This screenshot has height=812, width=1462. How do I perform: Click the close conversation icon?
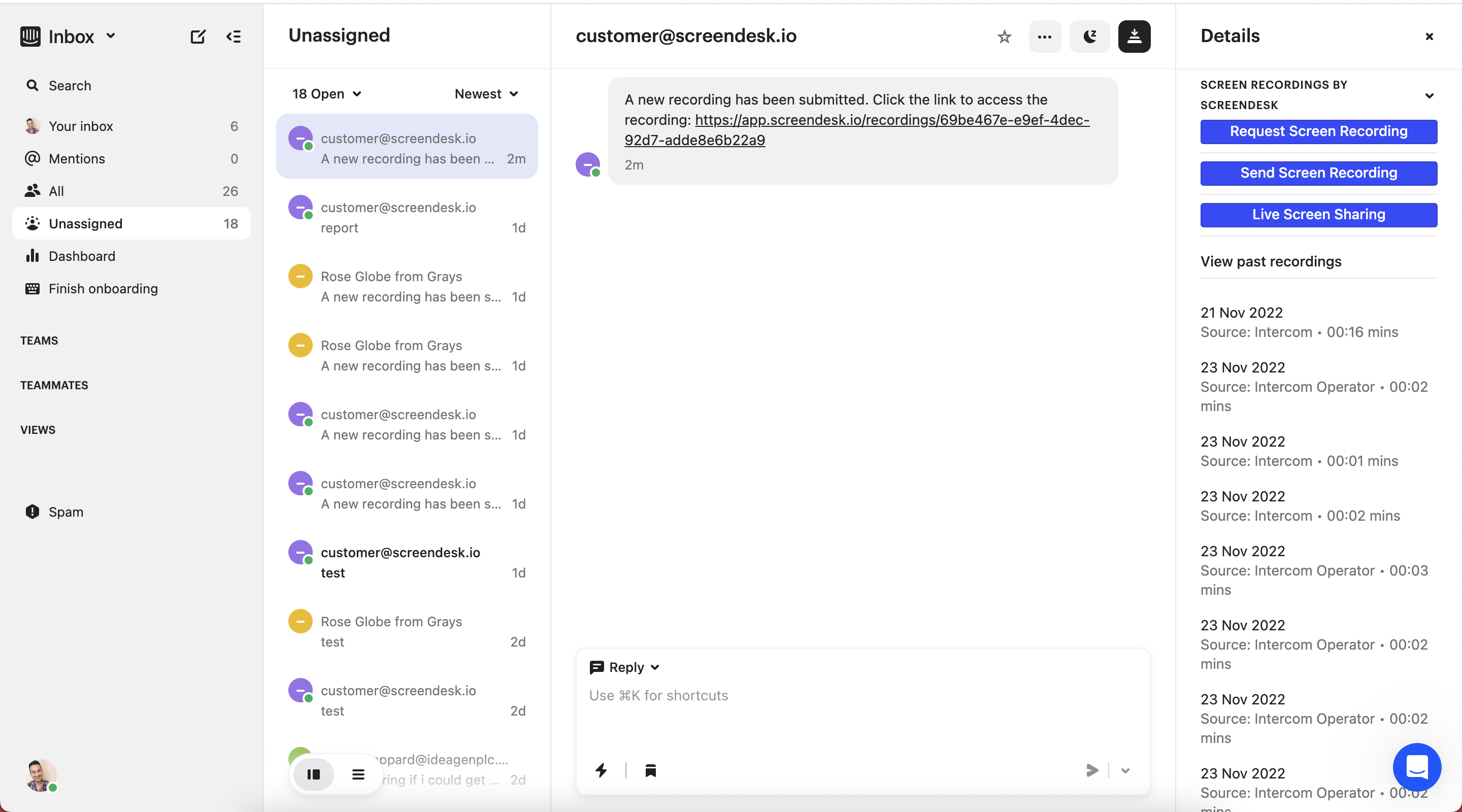(1134, 37)
